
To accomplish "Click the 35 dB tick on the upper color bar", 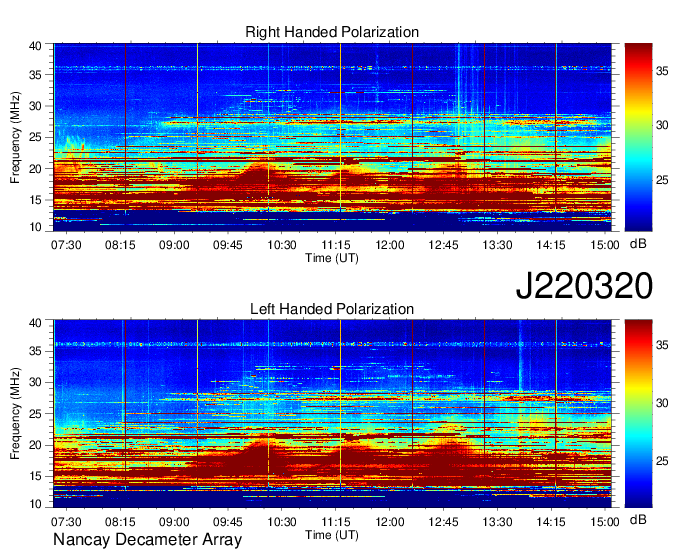I will 662,71.
